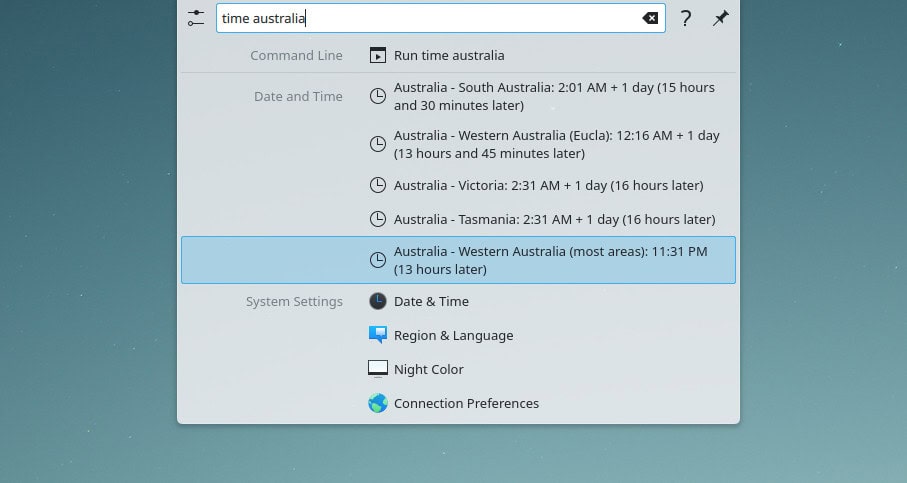Image resolution: width=907 pixels, height=483 pixels.
Task: Click the terminal icon beside Run time australia
Action: pos(377,56)
